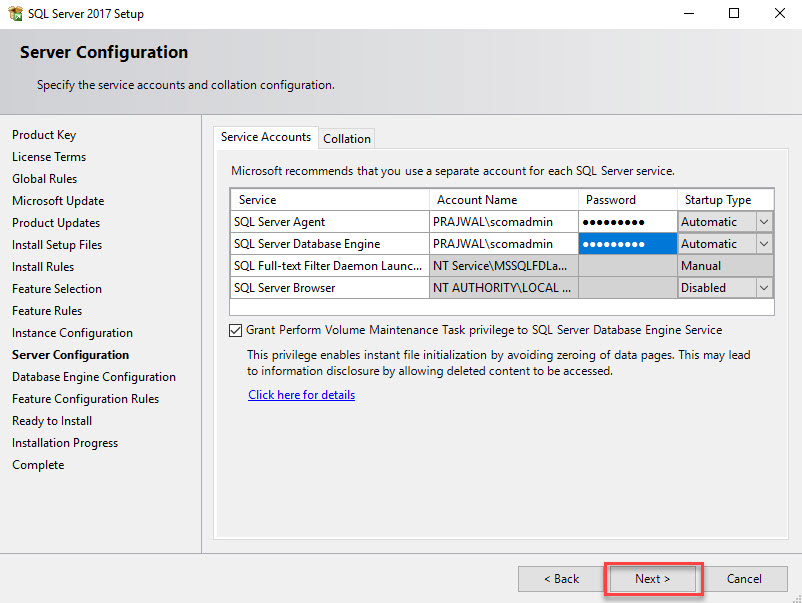Select Database Engine Configuration step in sidebar
Image resolution: width=802 pixels, height=603 pixels.
[94, 377]
